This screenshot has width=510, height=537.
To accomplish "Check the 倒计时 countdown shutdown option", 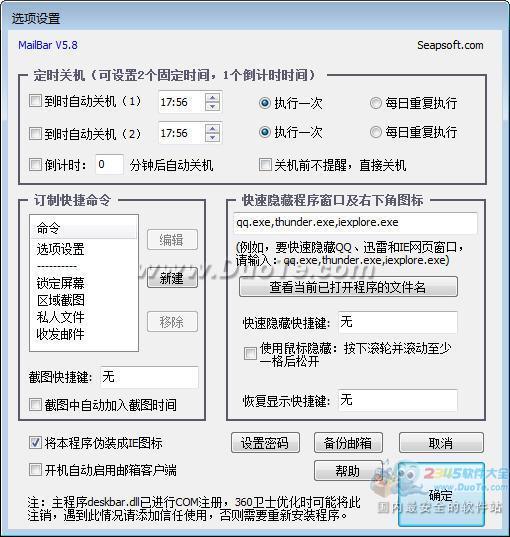I will click(x=35, y=165).
